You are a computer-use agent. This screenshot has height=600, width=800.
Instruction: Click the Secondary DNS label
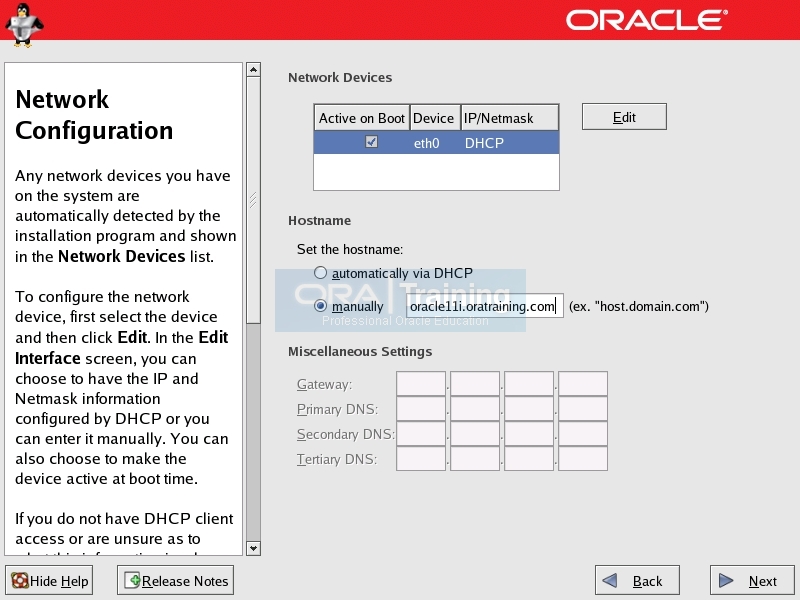coord(345,434)
